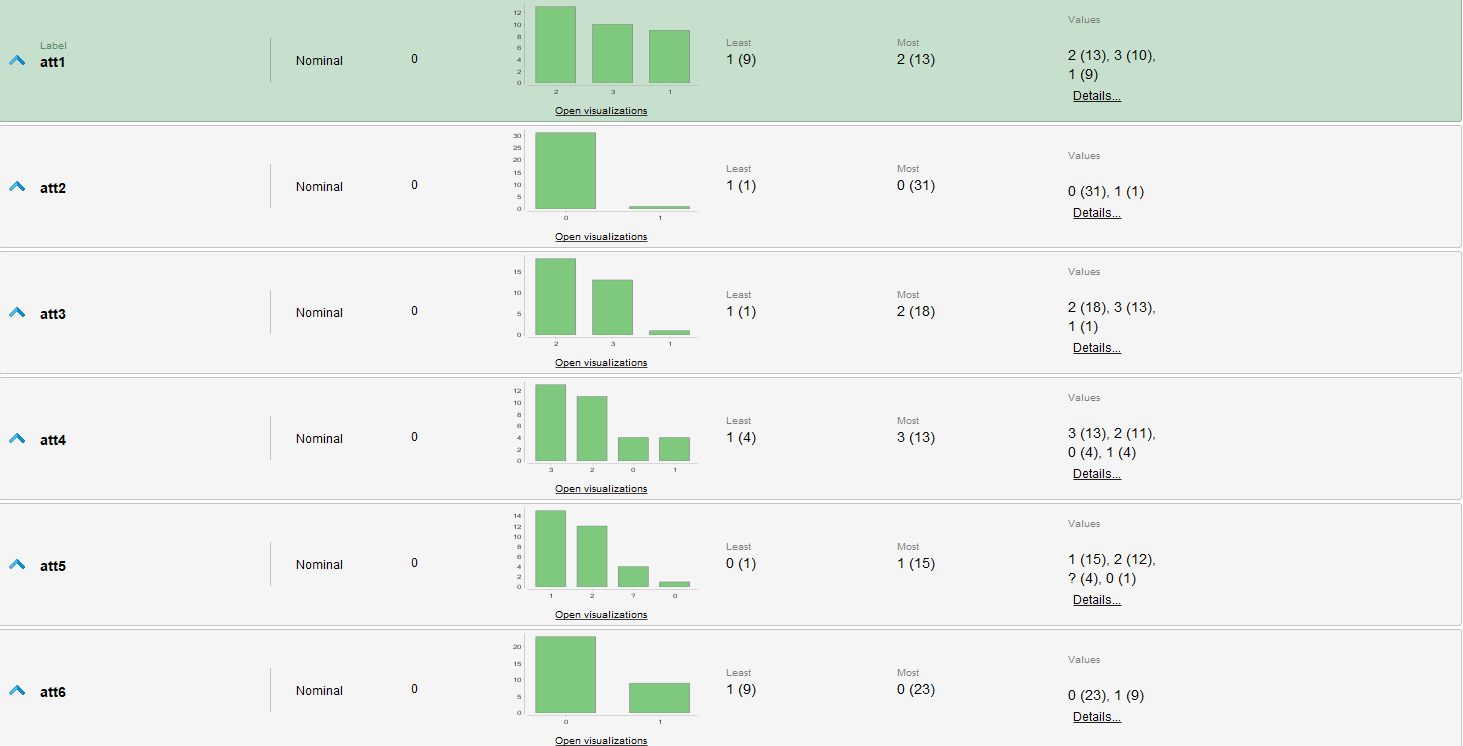View Details for att4 values
This screenshot has width=1463, height=746.
(1097, 474)
